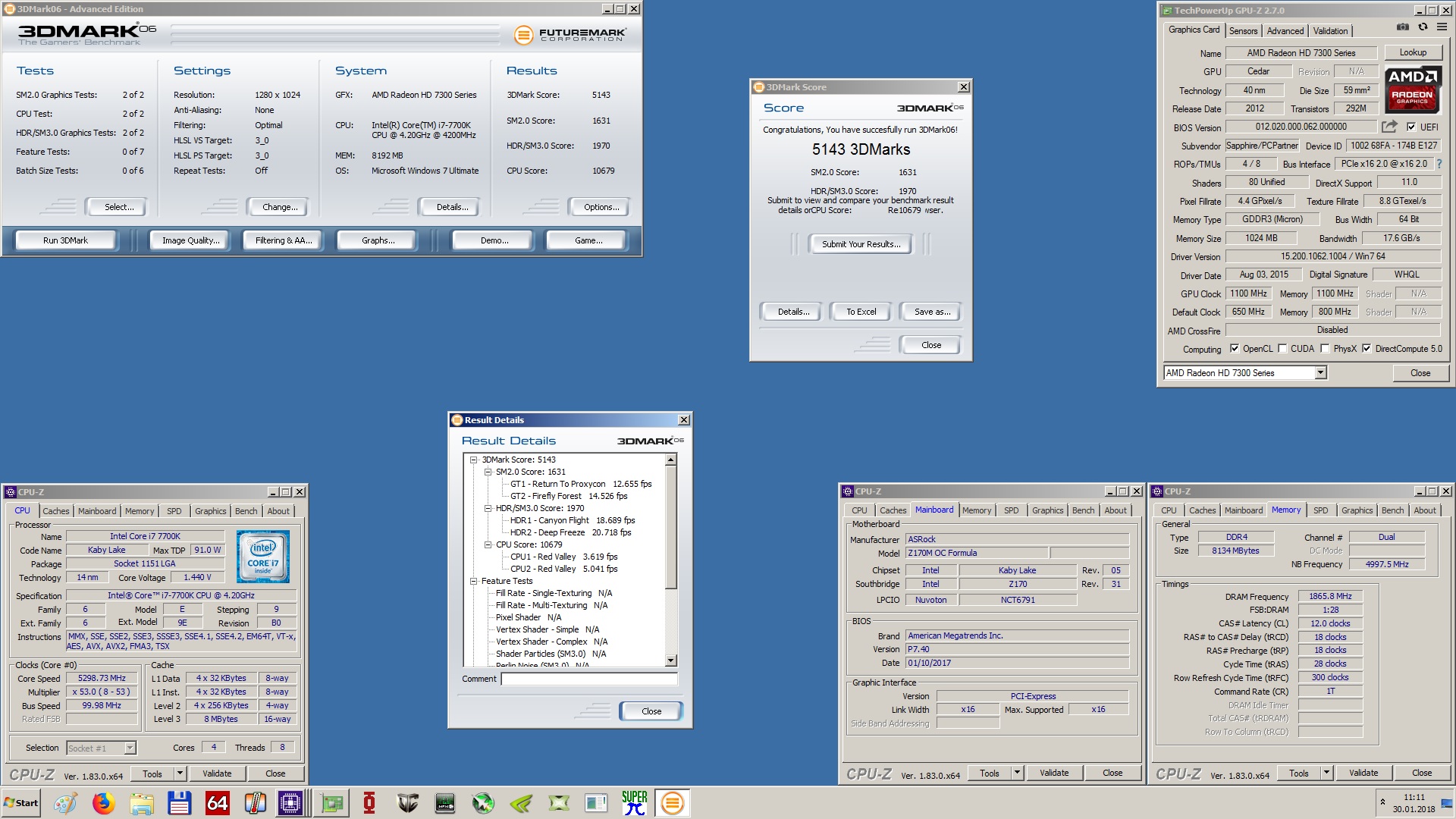
Task: Click the taskbar clock showing 11:11
Action: (1414, 803)
